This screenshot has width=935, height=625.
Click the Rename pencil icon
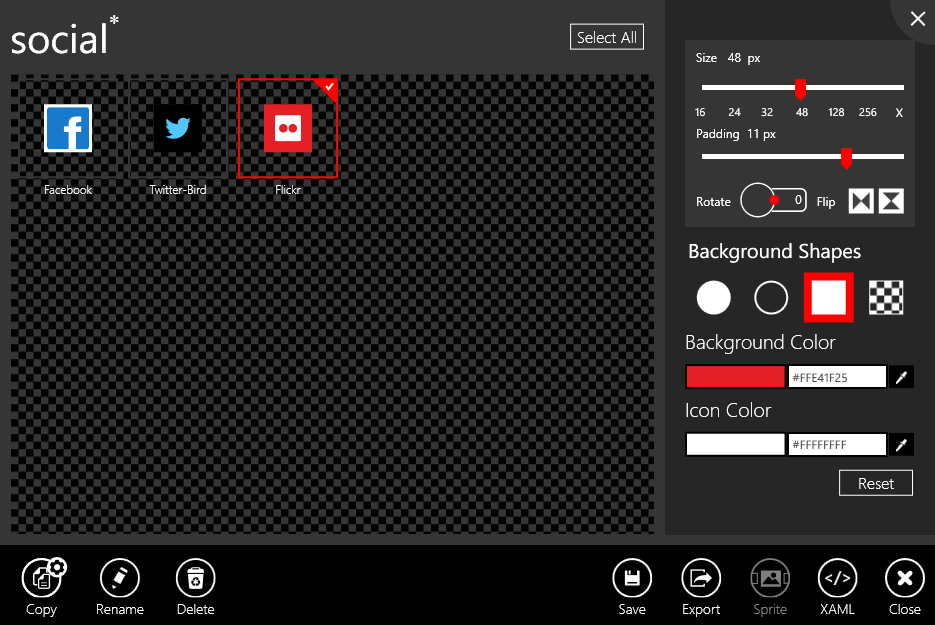120,578
